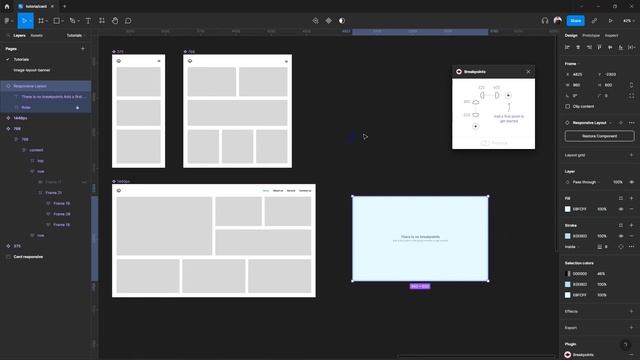Image resolution: width=640 pixels, height=360 pixels.
Task: Close the Breakpoints plugin window
Action: (528, 72)
